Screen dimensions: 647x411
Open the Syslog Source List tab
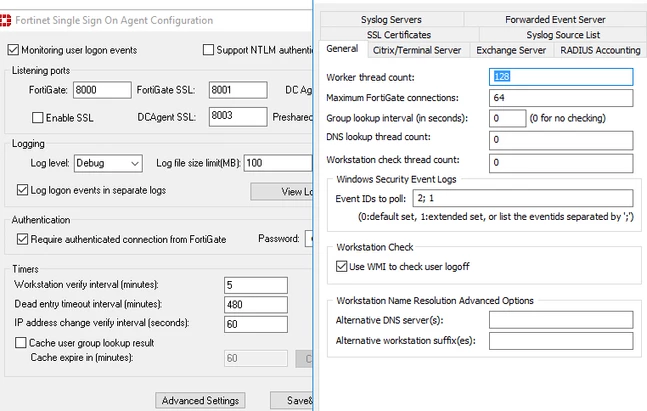pyautogui.click(x=563, y=35)
